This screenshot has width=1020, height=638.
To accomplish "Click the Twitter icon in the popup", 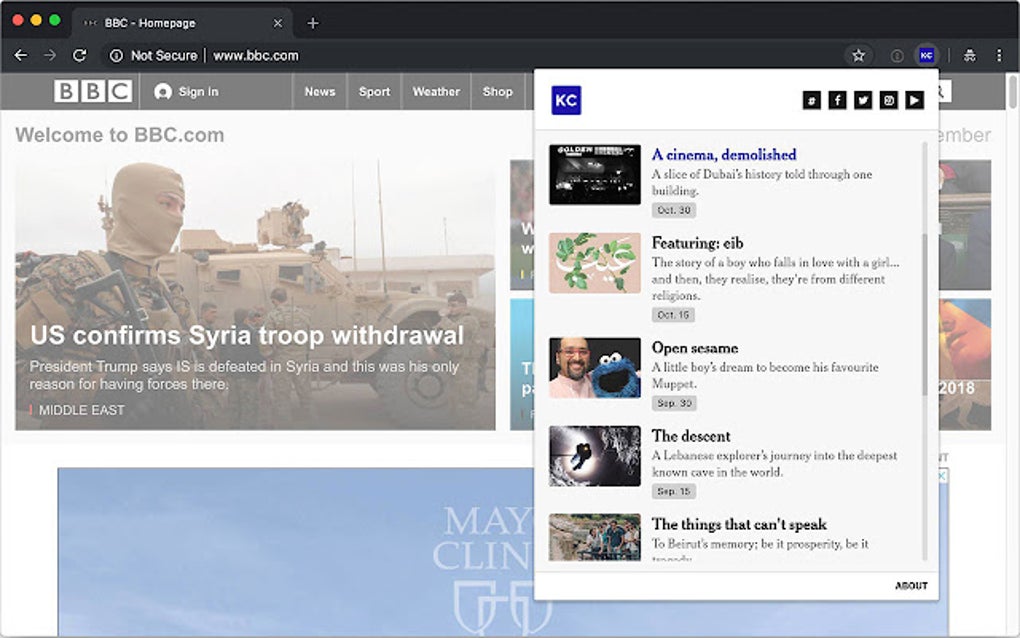I will point(862,100).
